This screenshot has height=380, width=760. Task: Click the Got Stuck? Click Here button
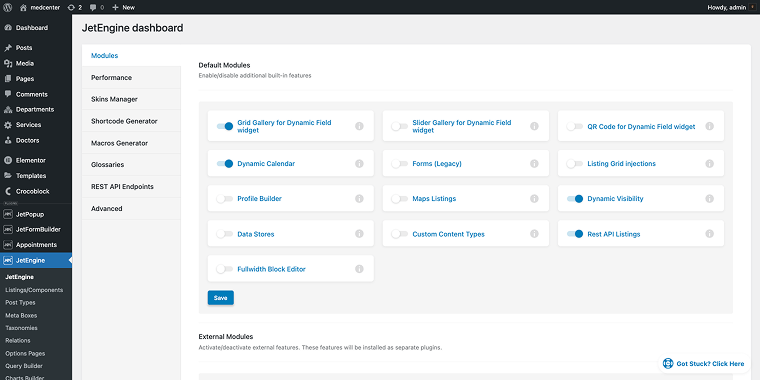point(704,364)
